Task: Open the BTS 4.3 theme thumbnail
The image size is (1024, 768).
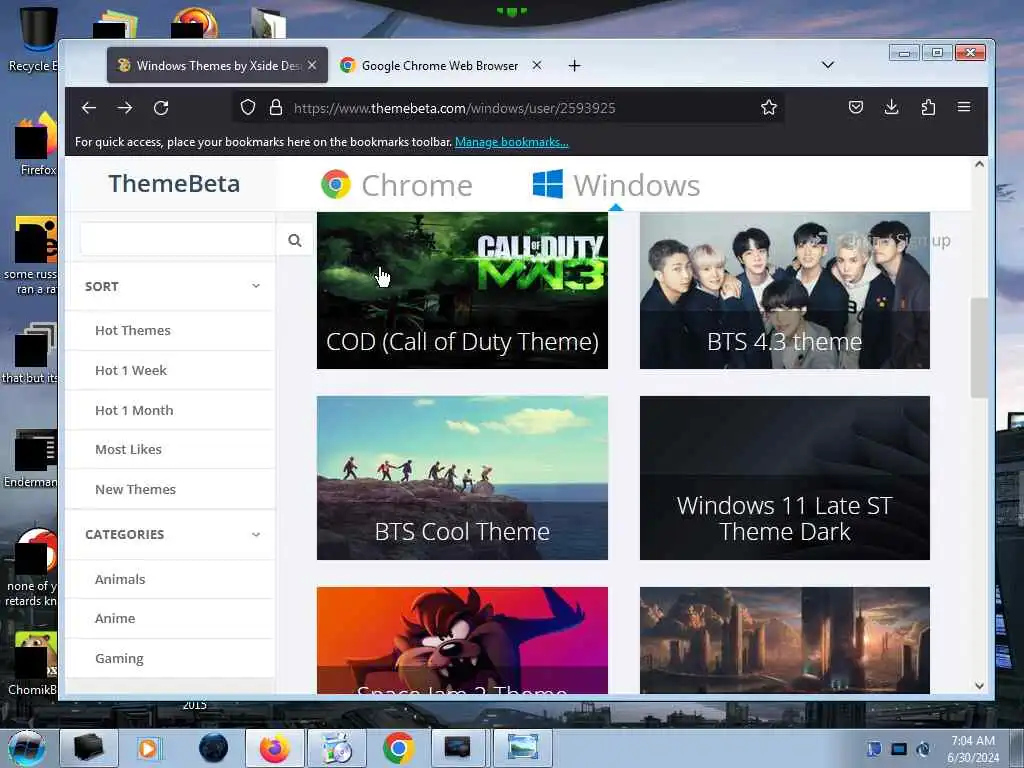Action: [x=784, y=291]
